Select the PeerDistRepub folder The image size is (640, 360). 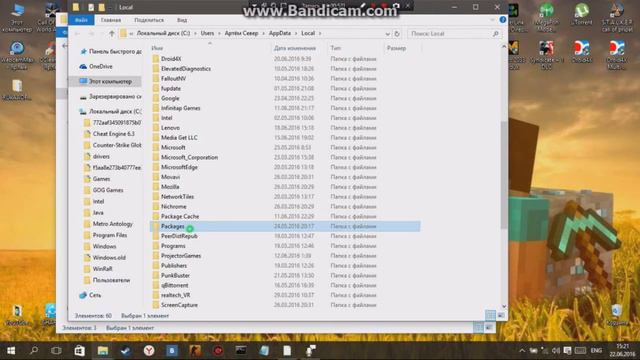click(x=179, y=236)
